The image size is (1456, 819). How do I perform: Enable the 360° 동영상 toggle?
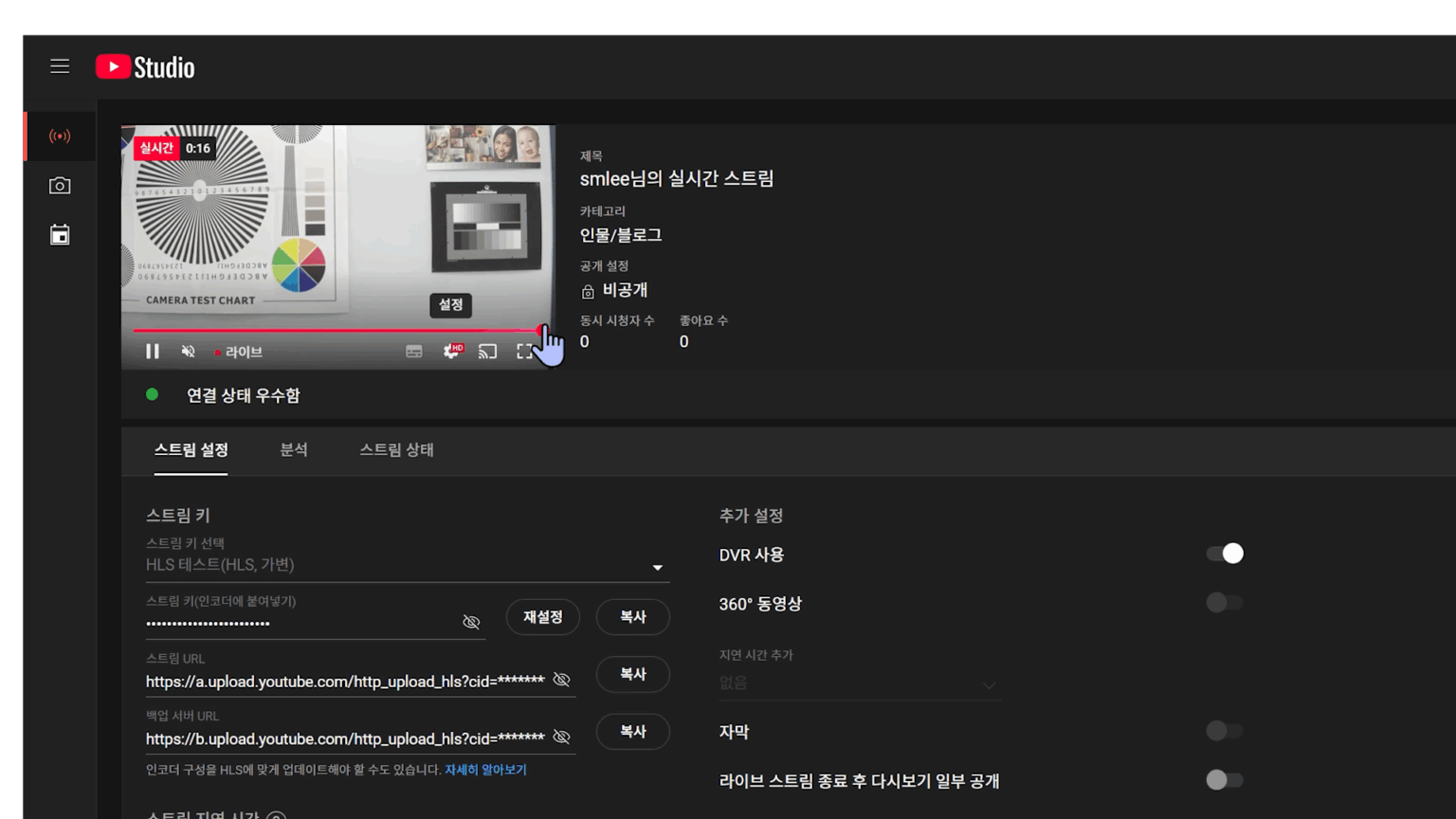[x=1224, y=602]
